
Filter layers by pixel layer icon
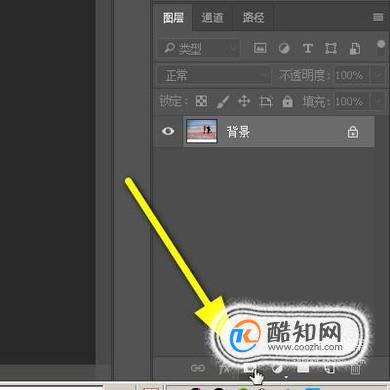pos(260,48)
